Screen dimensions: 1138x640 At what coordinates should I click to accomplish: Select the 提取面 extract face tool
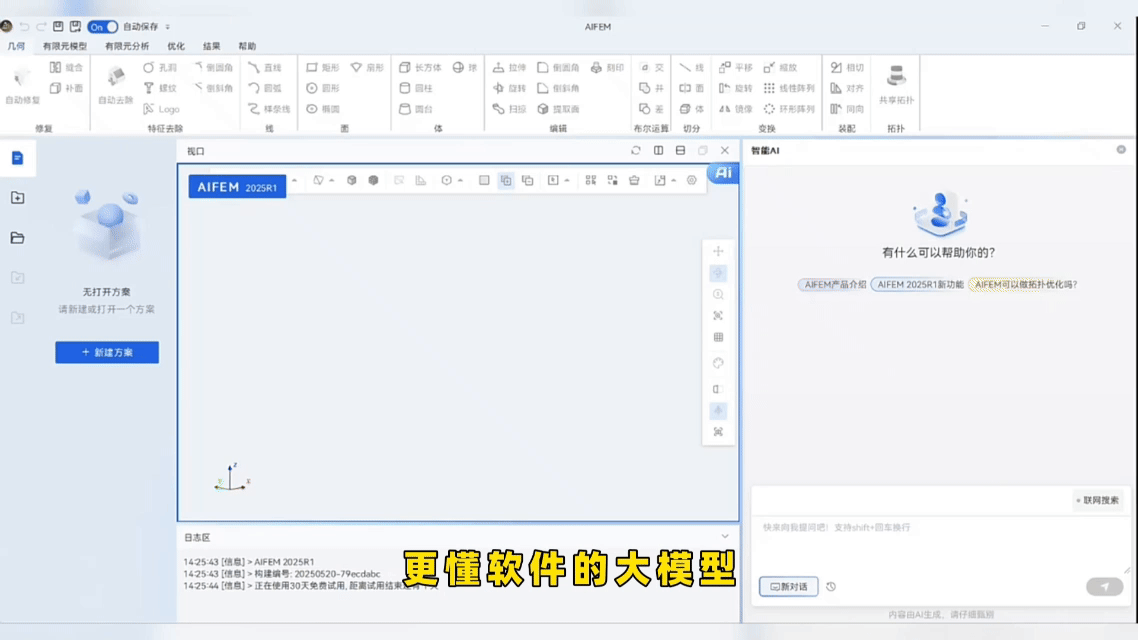pos(558,110)
